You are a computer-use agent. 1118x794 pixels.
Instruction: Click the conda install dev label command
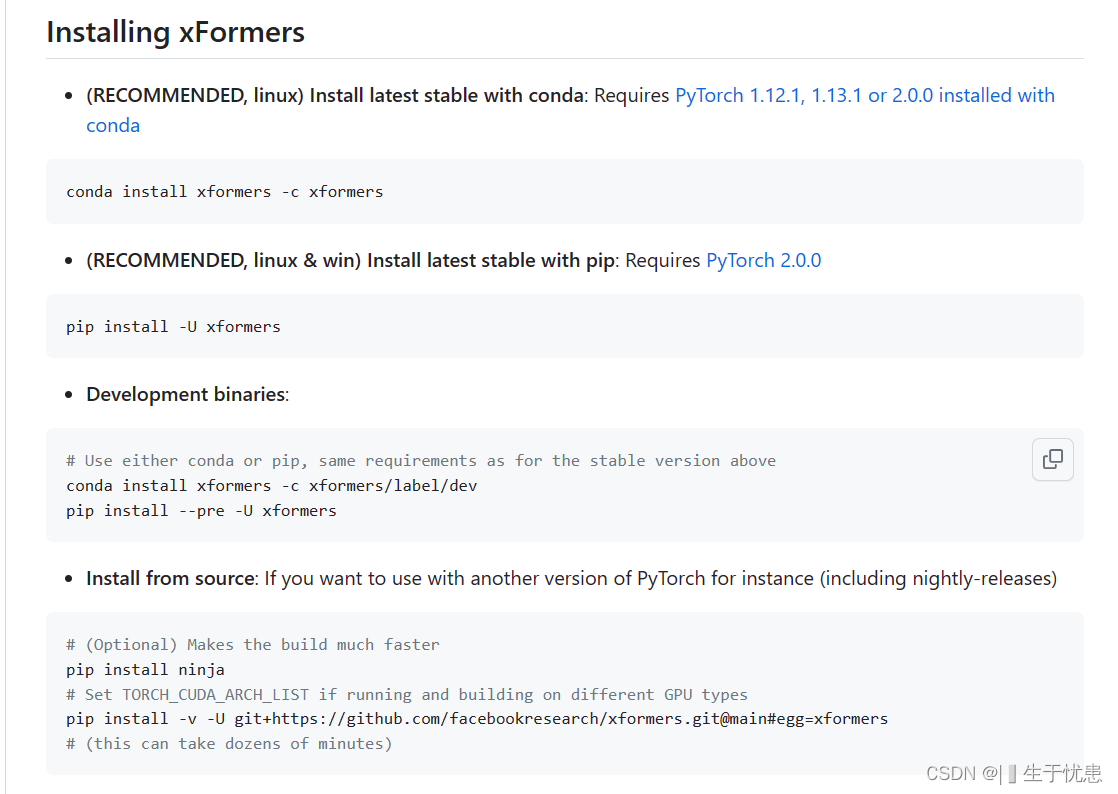pyautogui.click(x=271, y=485)
